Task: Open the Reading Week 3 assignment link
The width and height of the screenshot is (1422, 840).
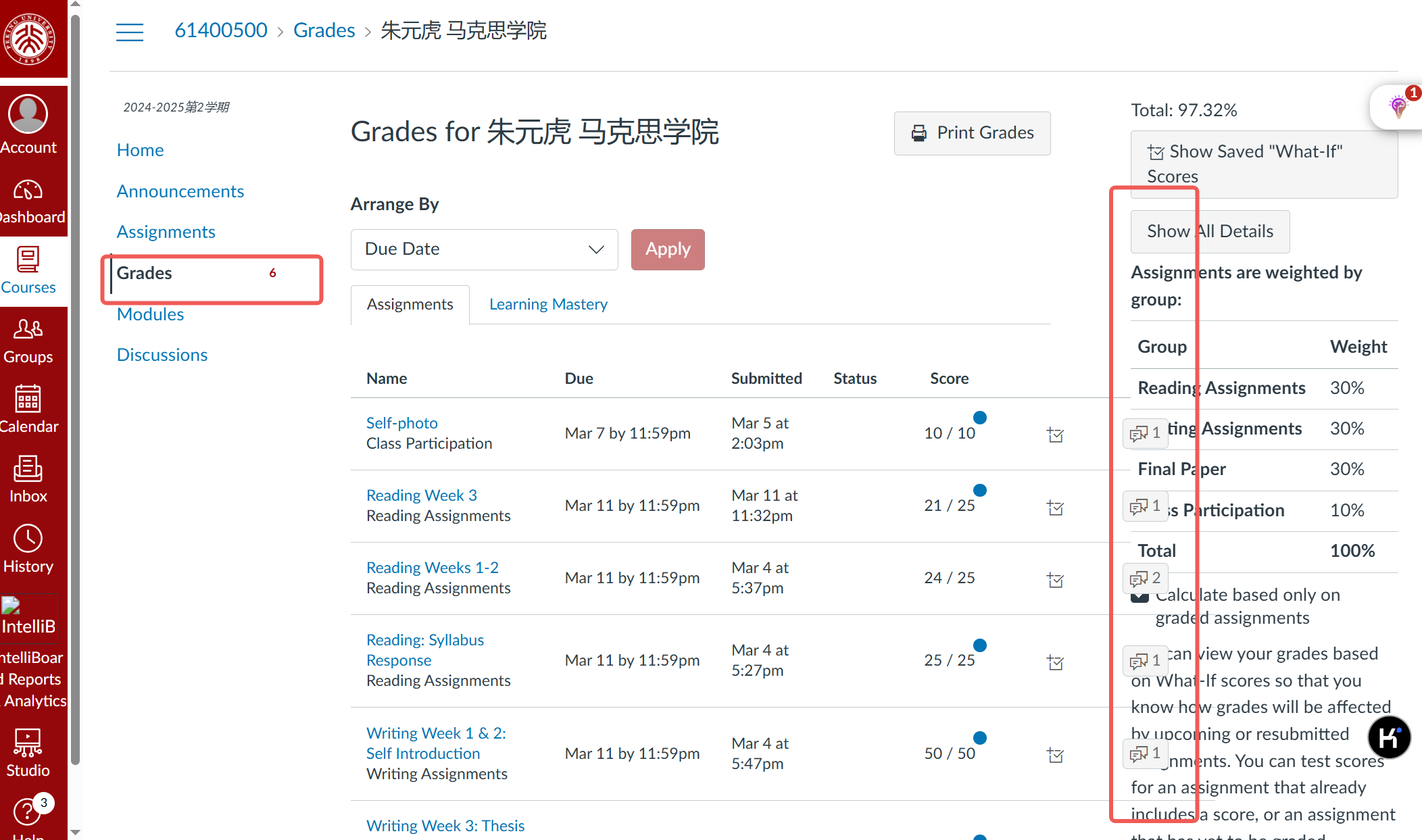Action: (421, 495)
